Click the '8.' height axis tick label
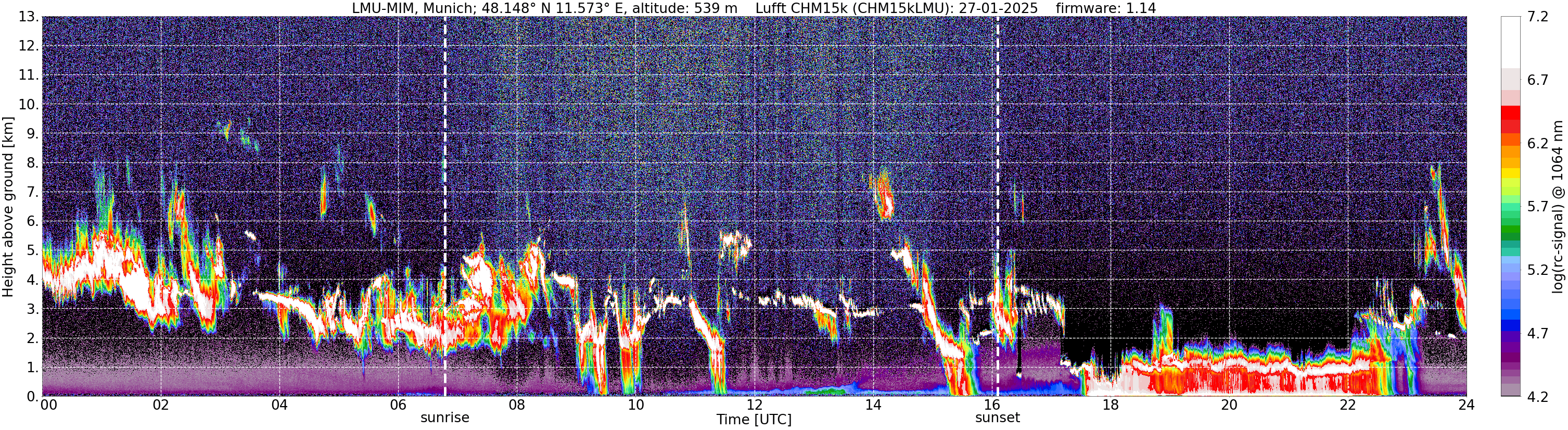 (32, 163)
